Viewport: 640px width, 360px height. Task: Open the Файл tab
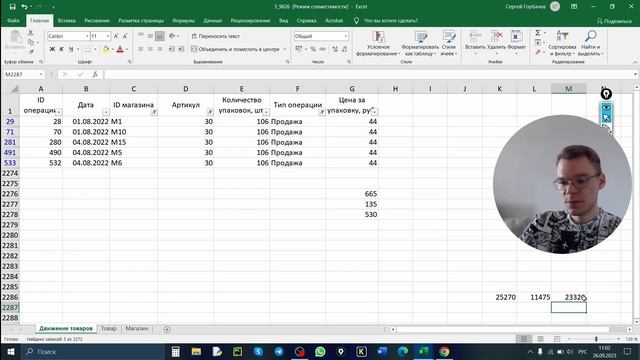pos(13,20)
